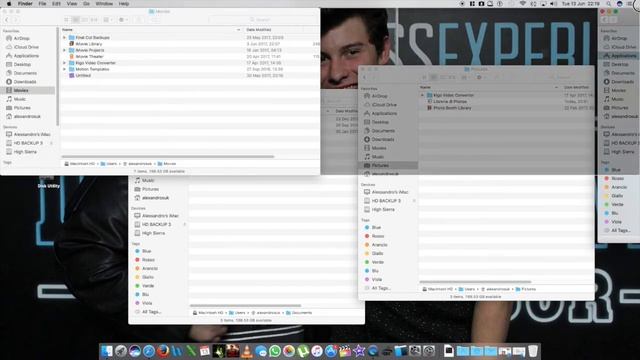Eject HD BACKUP 3 in Documents window sidebar
Screen dimensions: 640x360
(x=184, y=224)
